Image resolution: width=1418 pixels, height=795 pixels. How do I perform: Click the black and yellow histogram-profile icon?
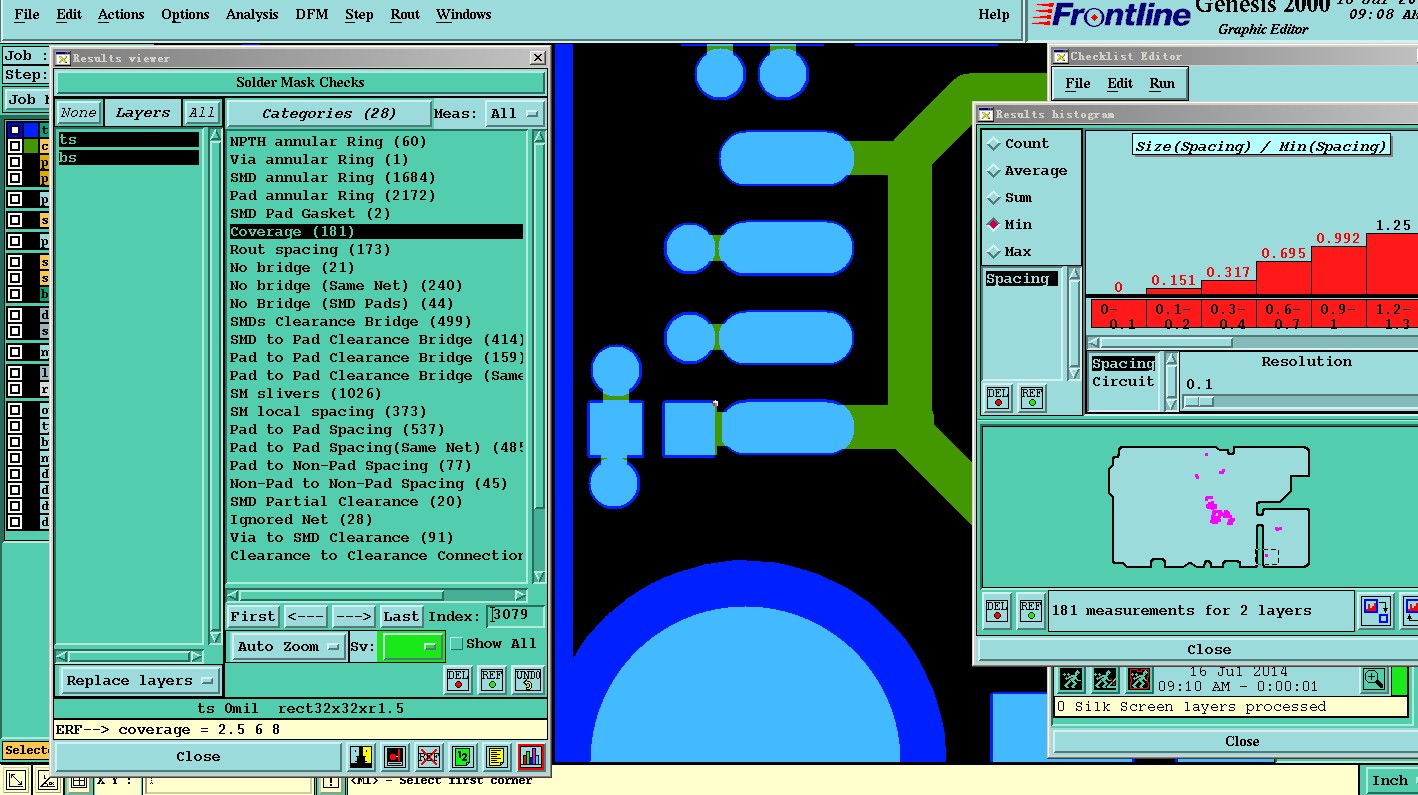(361, 756)
